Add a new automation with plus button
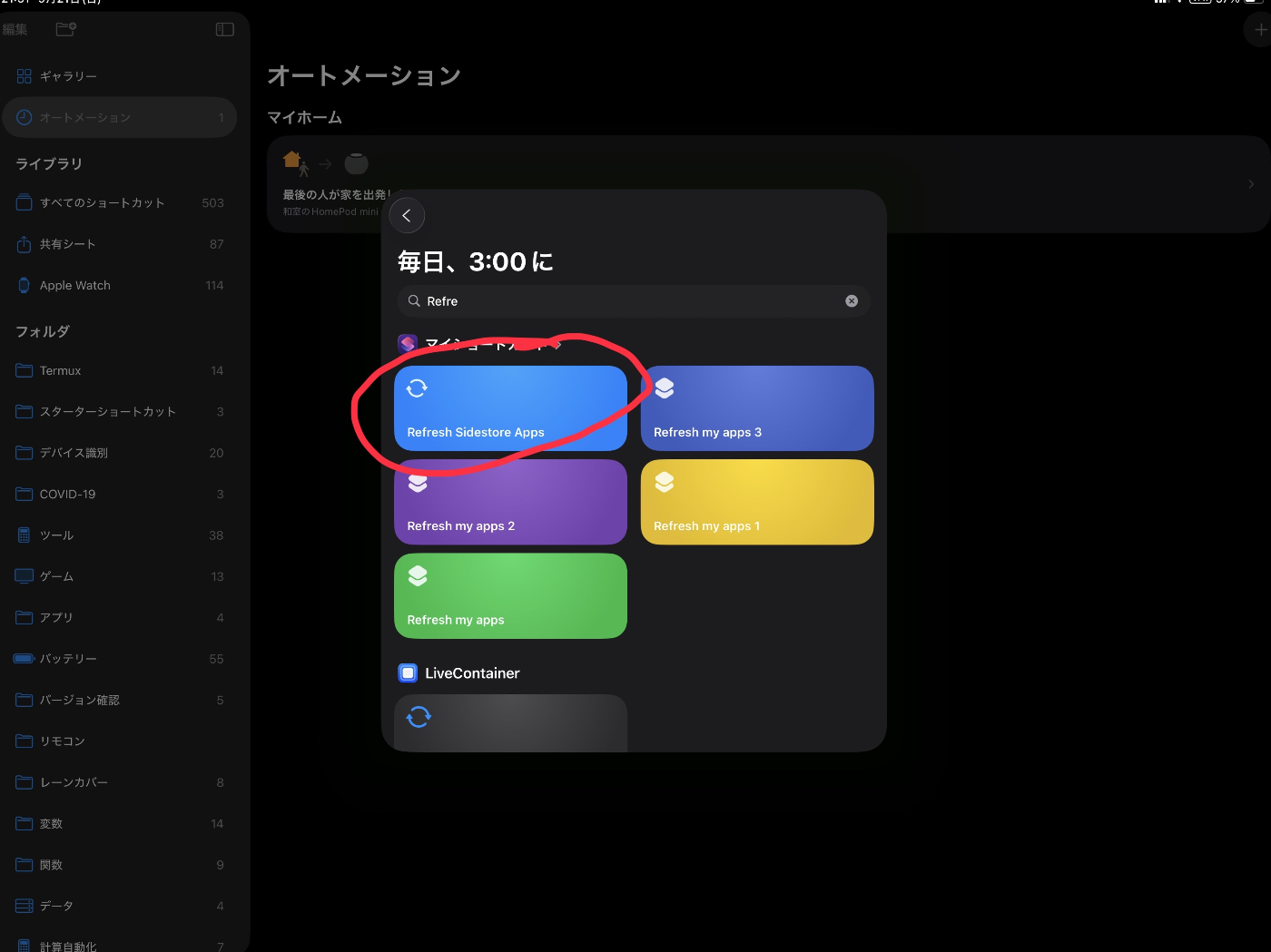The width and height of the screenshot is (1271, 952). tap(1260, 29)
